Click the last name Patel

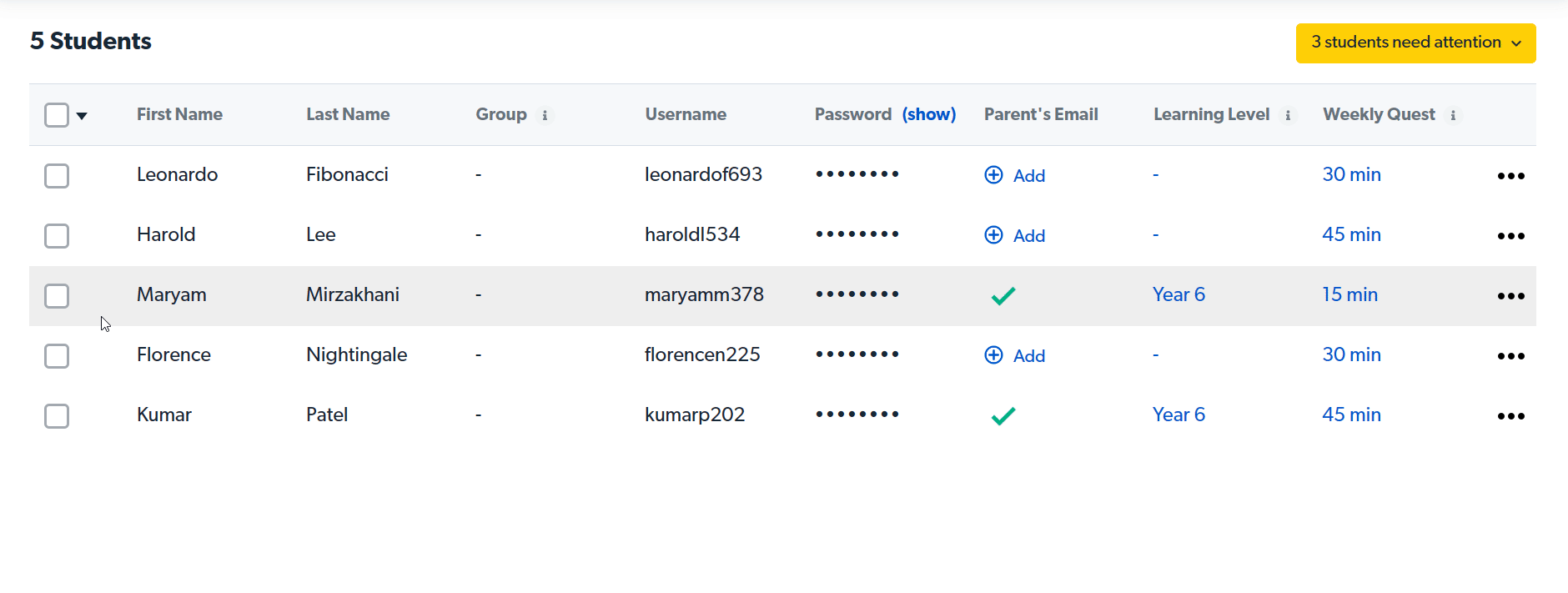click(x=327, y=415)
